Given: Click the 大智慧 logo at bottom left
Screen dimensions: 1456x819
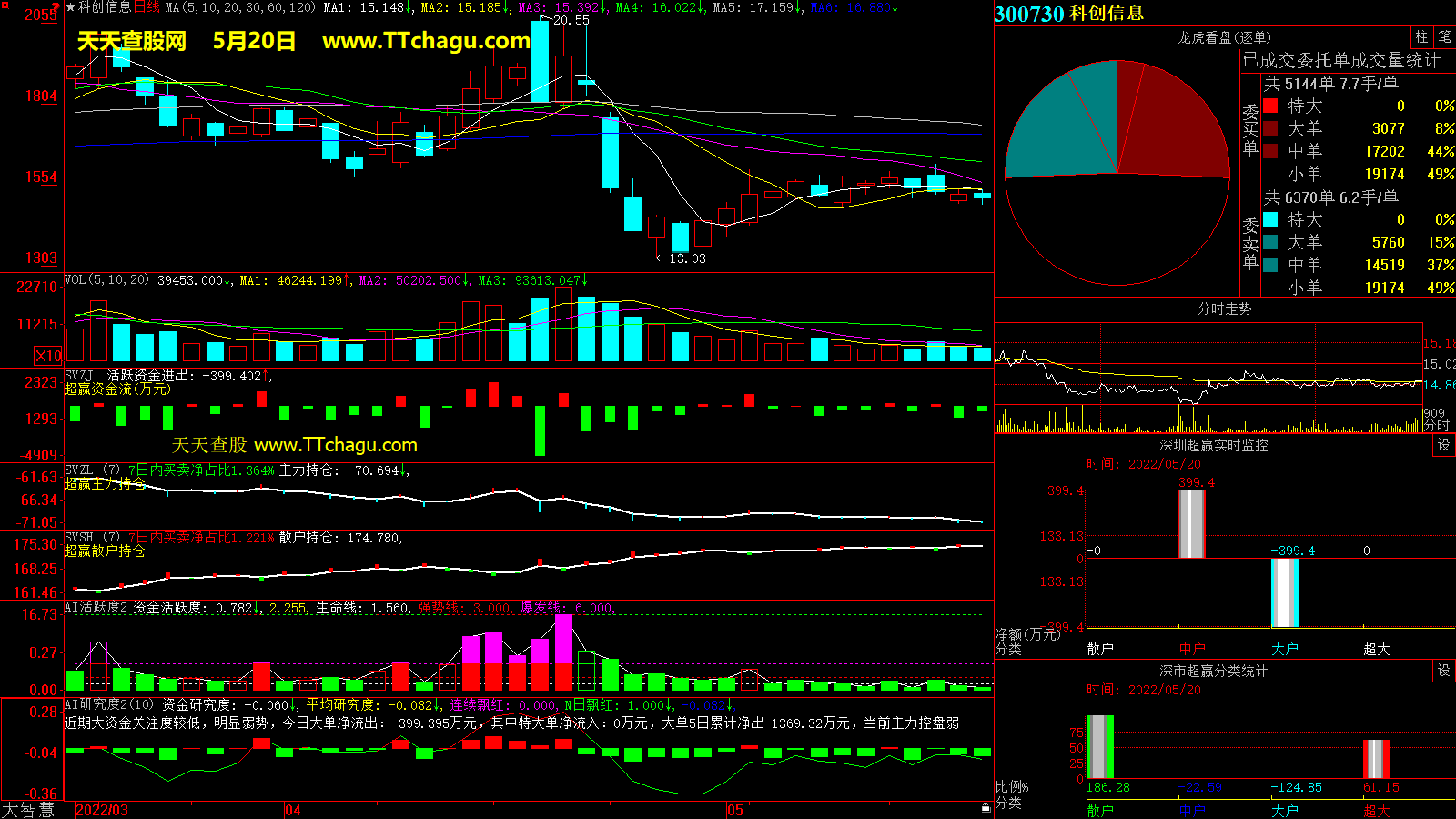Looking at the screenshot, I should click(28, 810).
